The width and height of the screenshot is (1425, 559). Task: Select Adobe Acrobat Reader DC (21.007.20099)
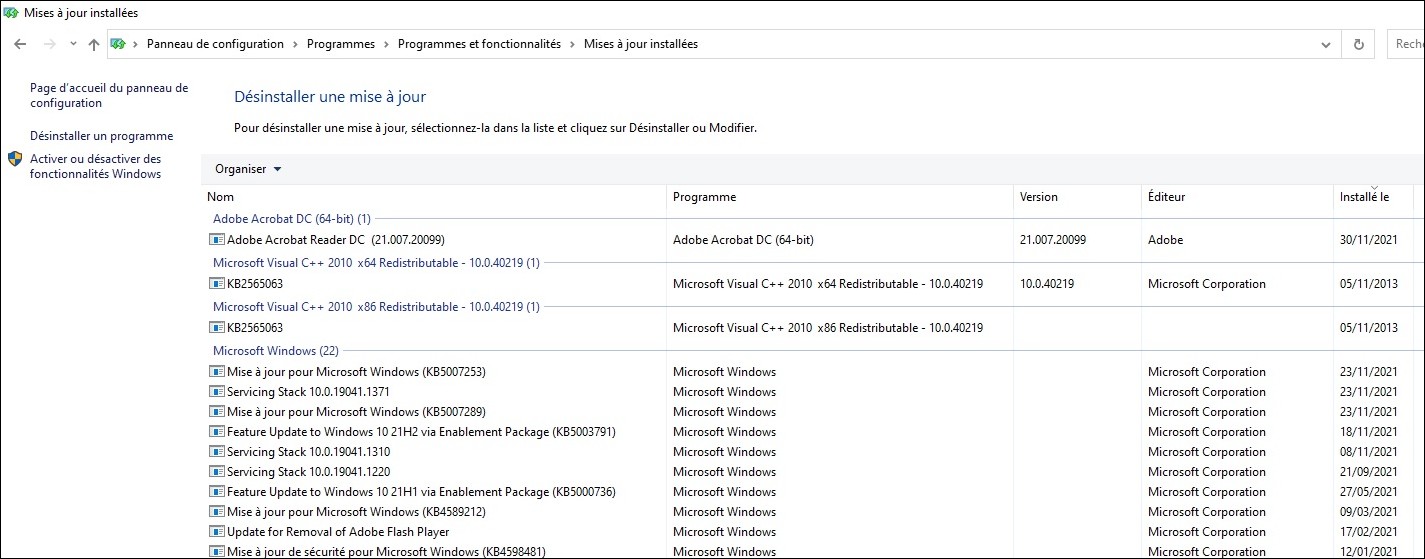click(x=336, y=240)
